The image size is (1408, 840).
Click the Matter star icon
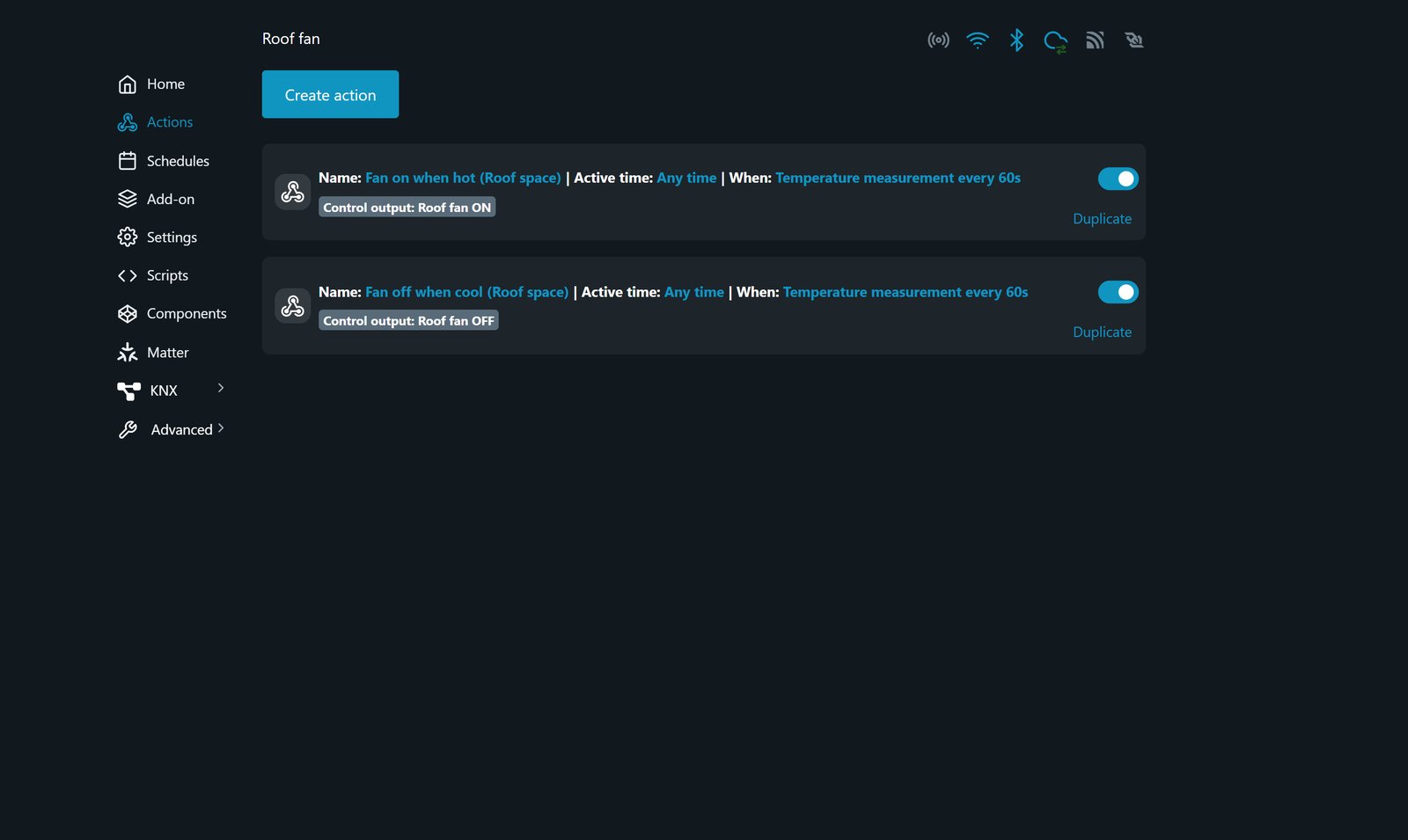point(128,353)
